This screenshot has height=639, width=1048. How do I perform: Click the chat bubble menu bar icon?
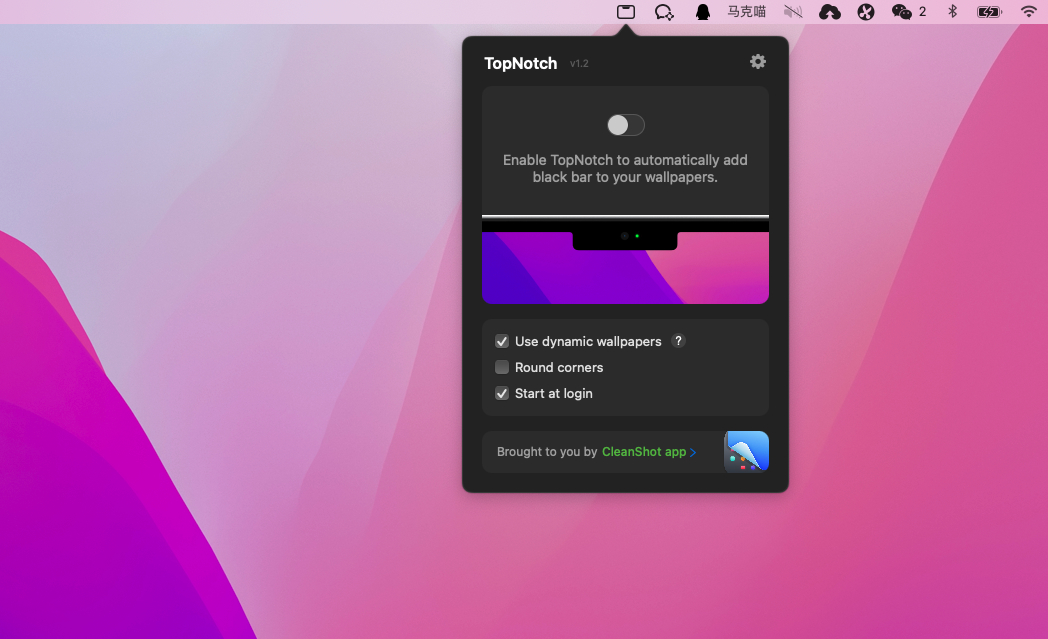[x=664, y=12]
